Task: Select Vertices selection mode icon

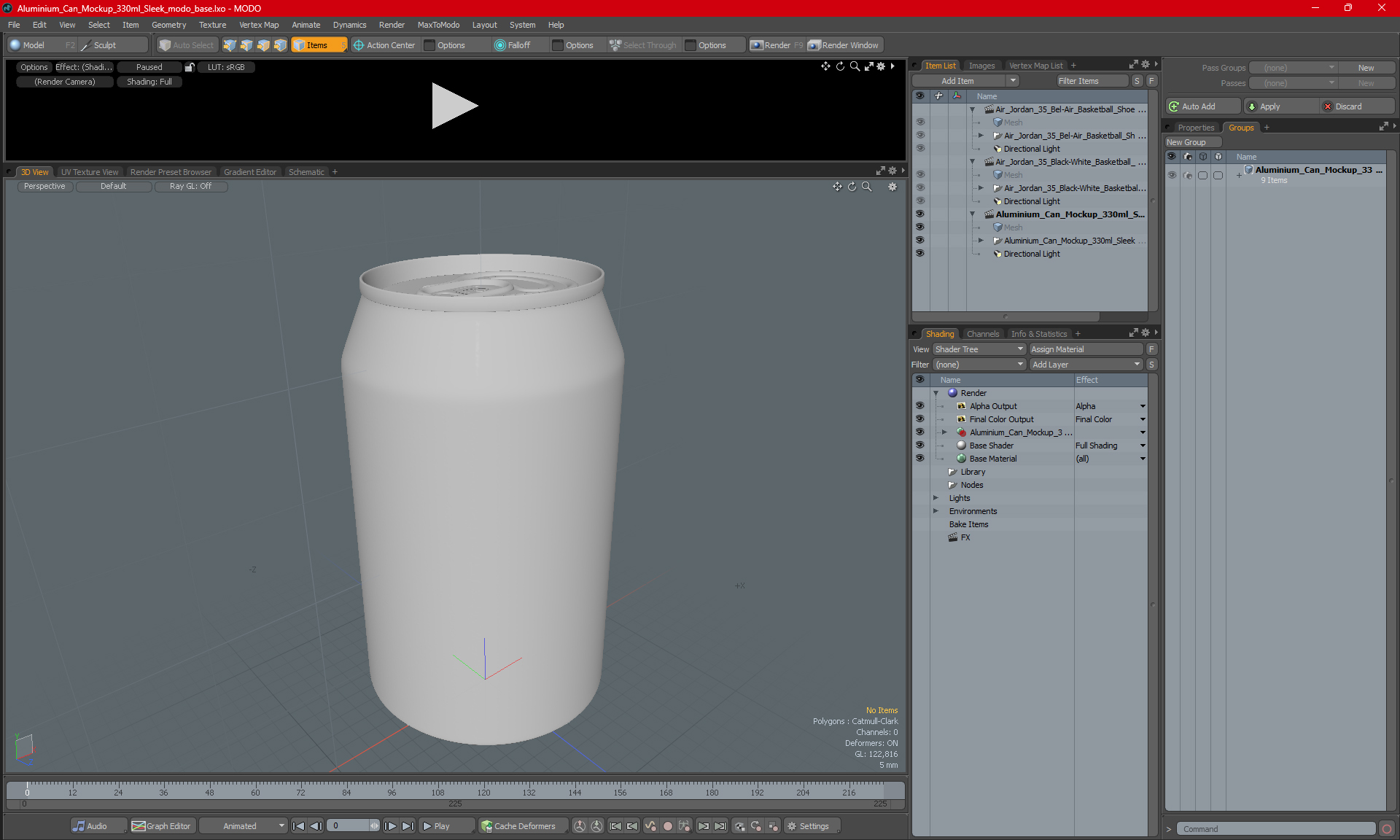Action: point(230,45)
